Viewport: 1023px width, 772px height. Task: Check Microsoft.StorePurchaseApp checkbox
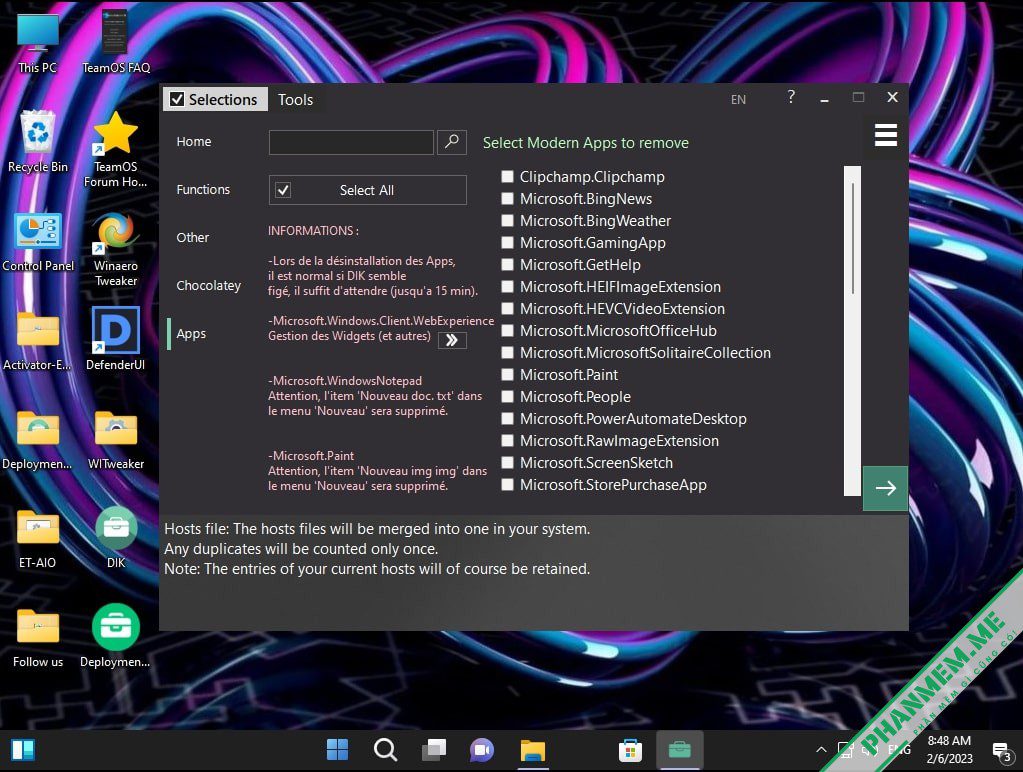[x=507, y=484]
